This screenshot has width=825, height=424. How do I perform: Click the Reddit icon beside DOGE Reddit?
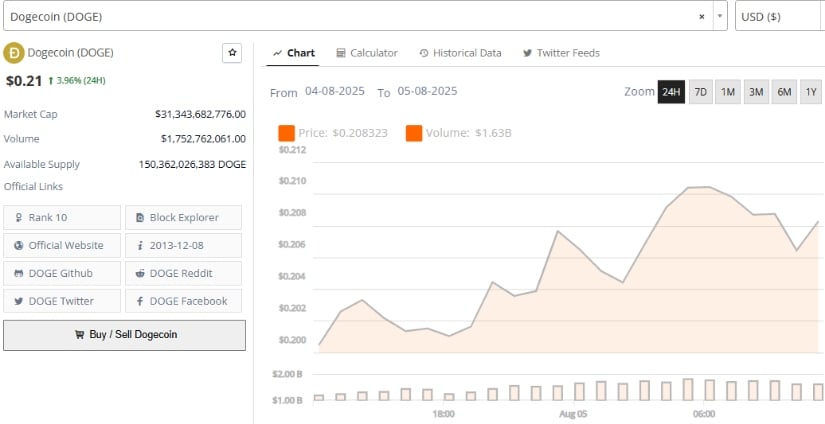[x=140, y=273]
